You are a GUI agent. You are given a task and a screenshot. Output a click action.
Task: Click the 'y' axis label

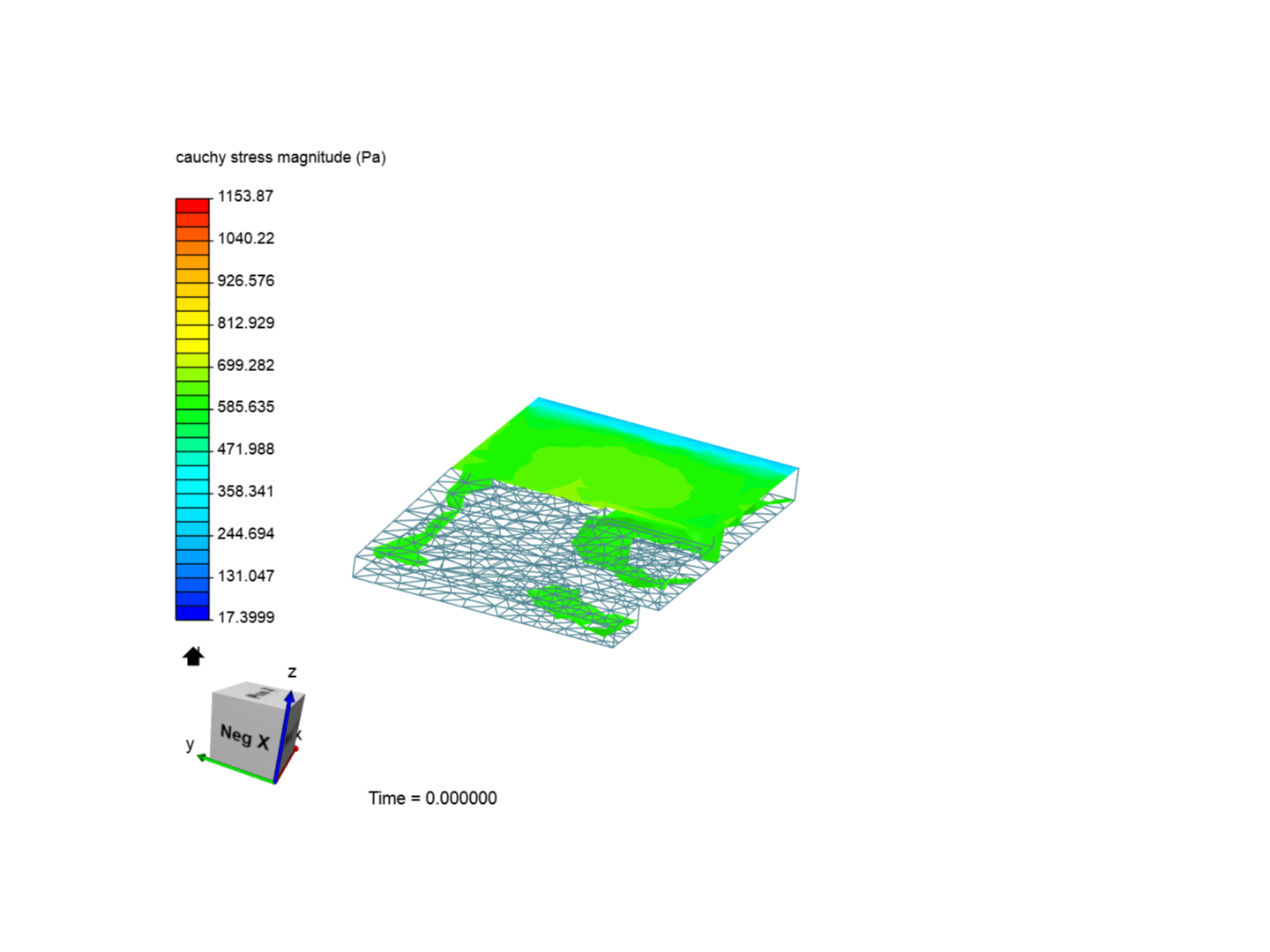(x=190, y=744)
